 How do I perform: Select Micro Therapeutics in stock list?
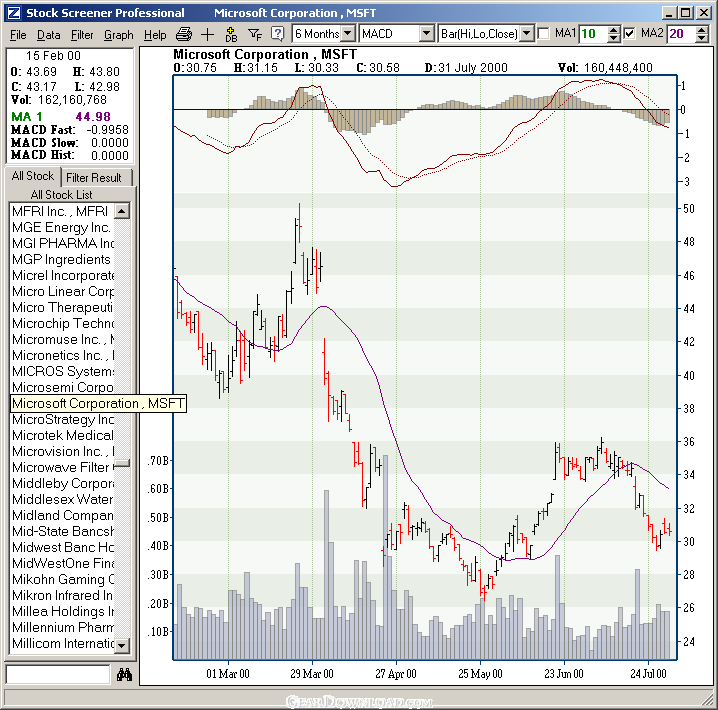coord(62,308)
